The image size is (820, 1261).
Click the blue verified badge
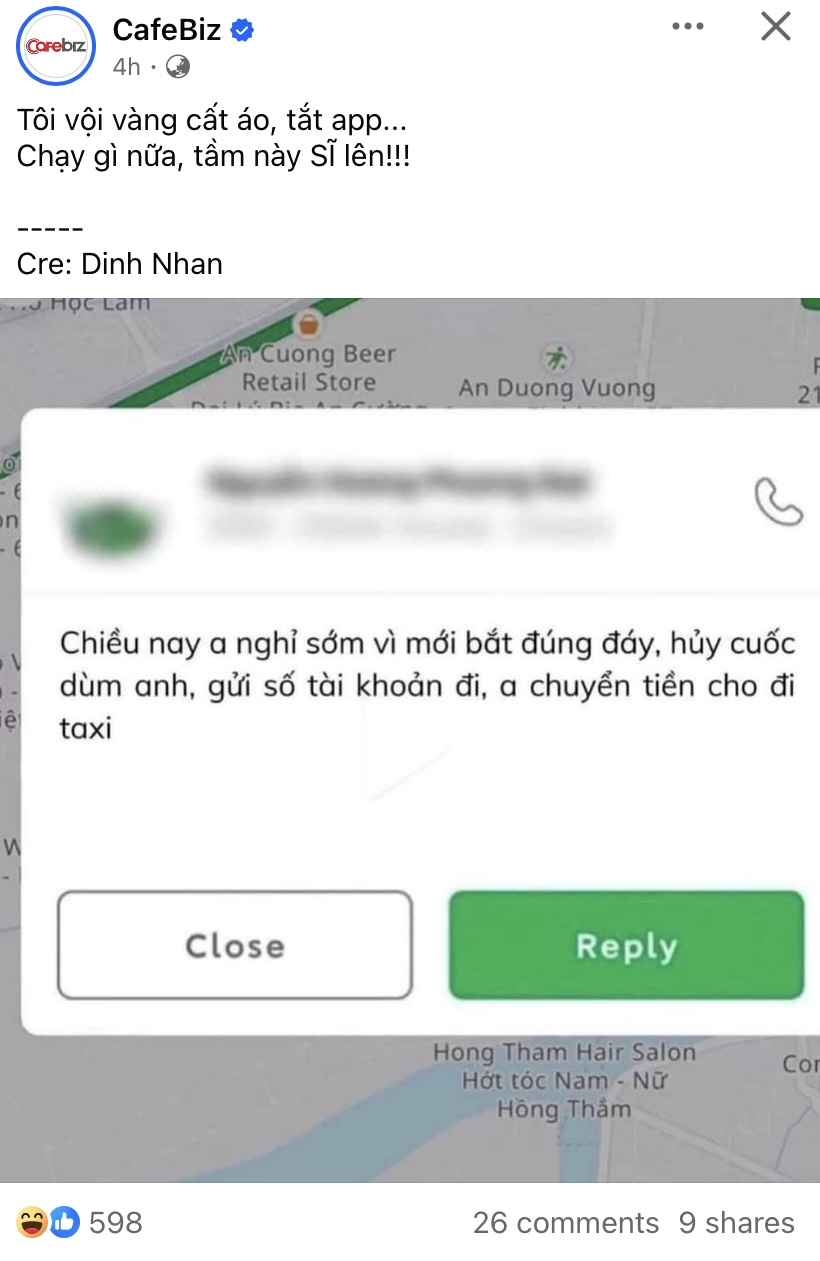242,30
